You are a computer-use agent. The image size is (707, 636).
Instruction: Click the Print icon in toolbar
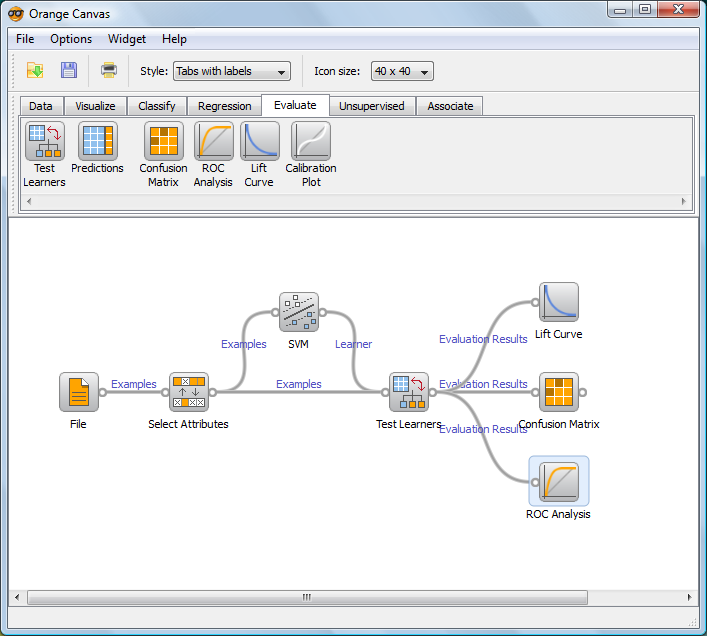(x=109, y=70)
